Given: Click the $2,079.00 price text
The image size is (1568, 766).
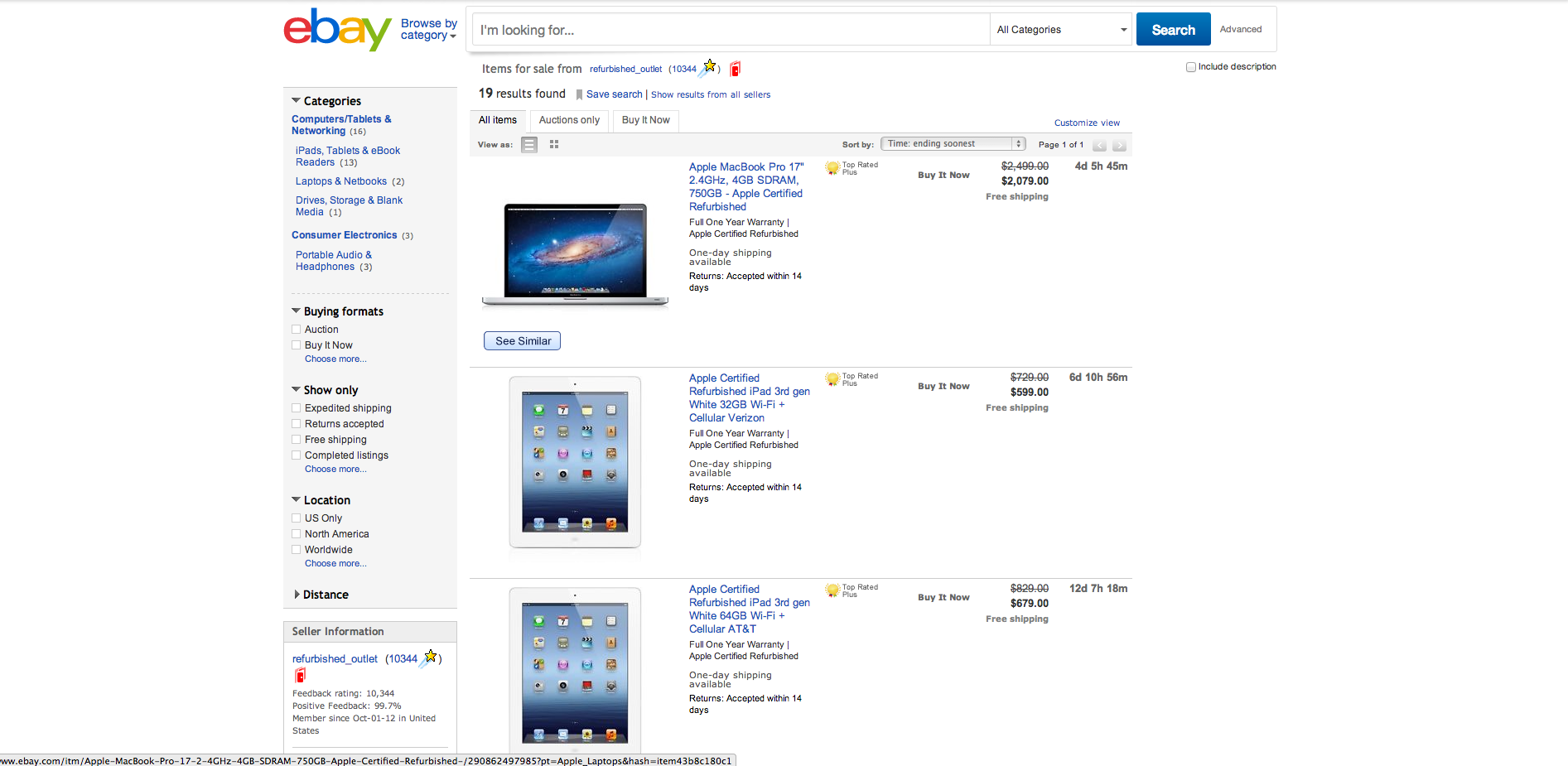Looking at the screenshot, I should click(1025, 181).
